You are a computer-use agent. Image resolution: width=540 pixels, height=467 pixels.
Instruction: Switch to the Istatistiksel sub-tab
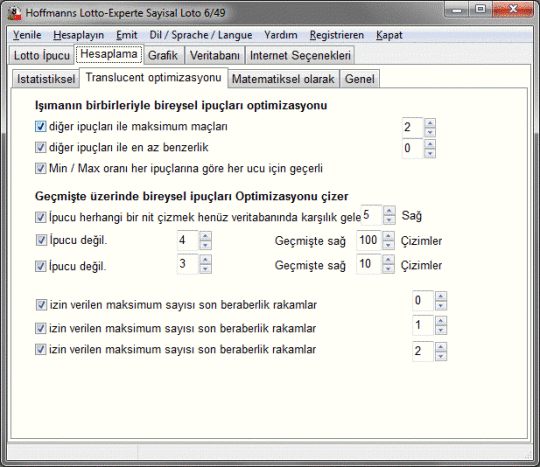click(x=46, y=79)
